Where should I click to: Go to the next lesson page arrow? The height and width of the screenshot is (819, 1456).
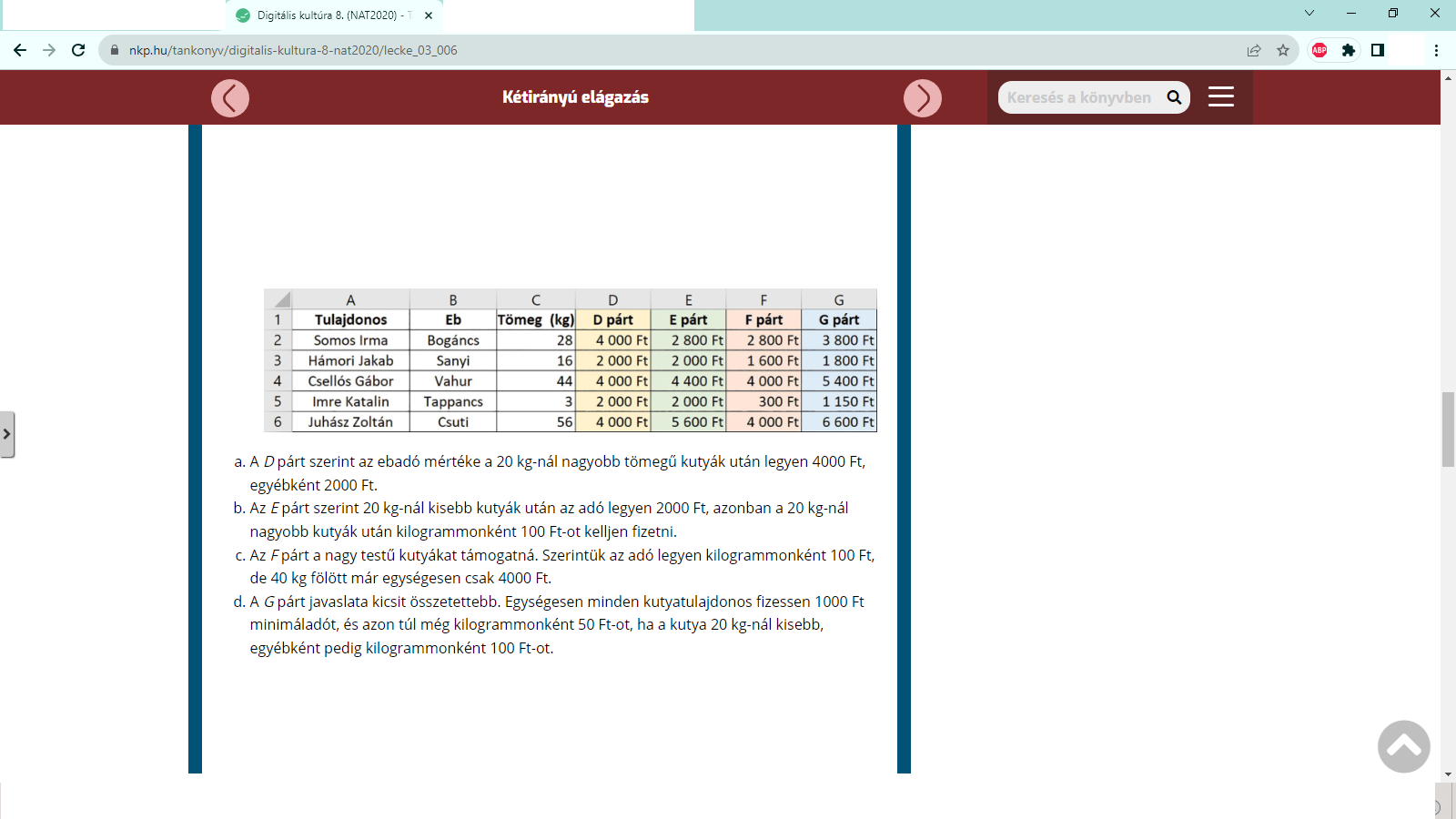[x=922, y=98]
